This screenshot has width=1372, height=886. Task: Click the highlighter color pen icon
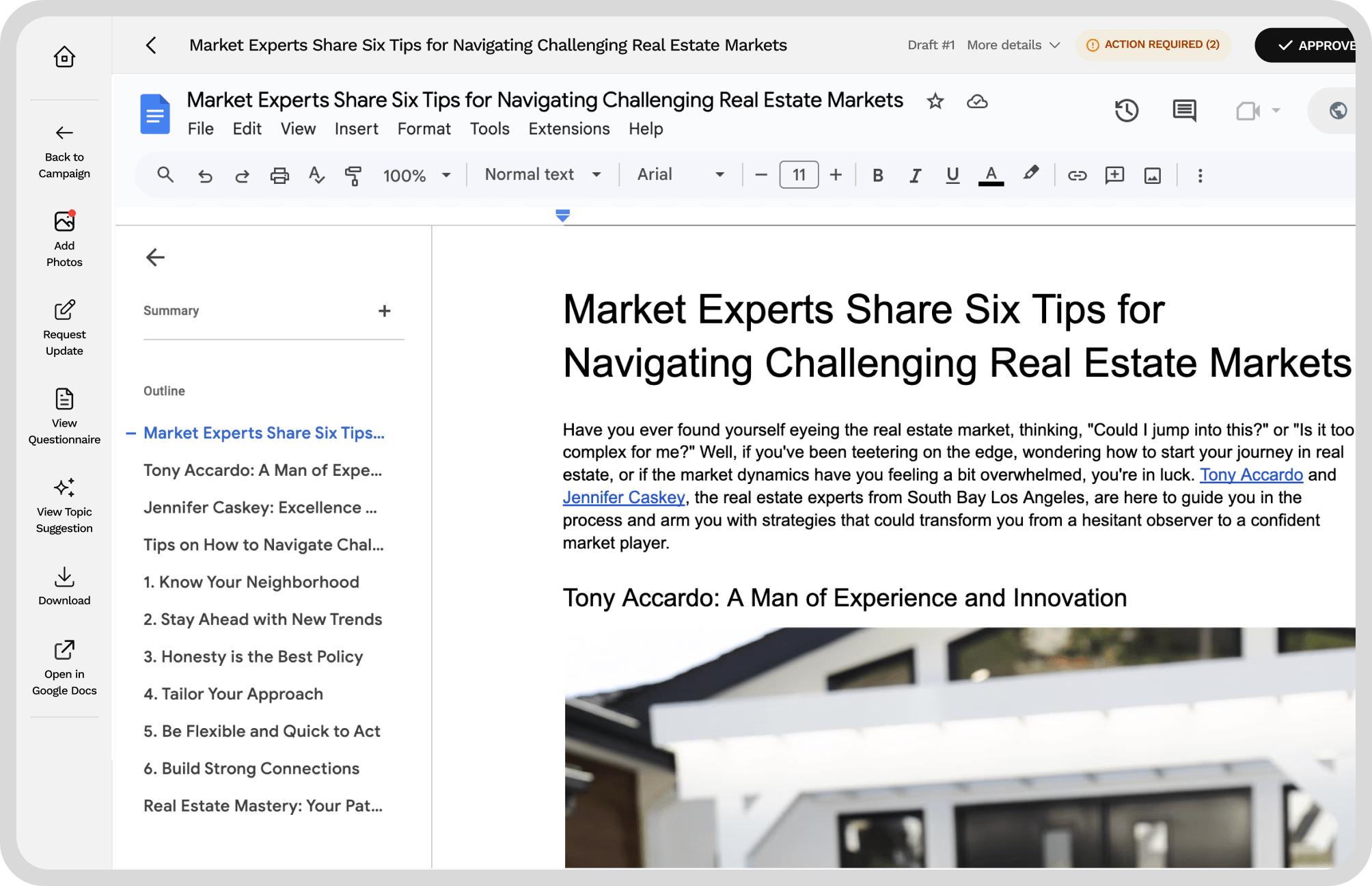coord(1030,174)
